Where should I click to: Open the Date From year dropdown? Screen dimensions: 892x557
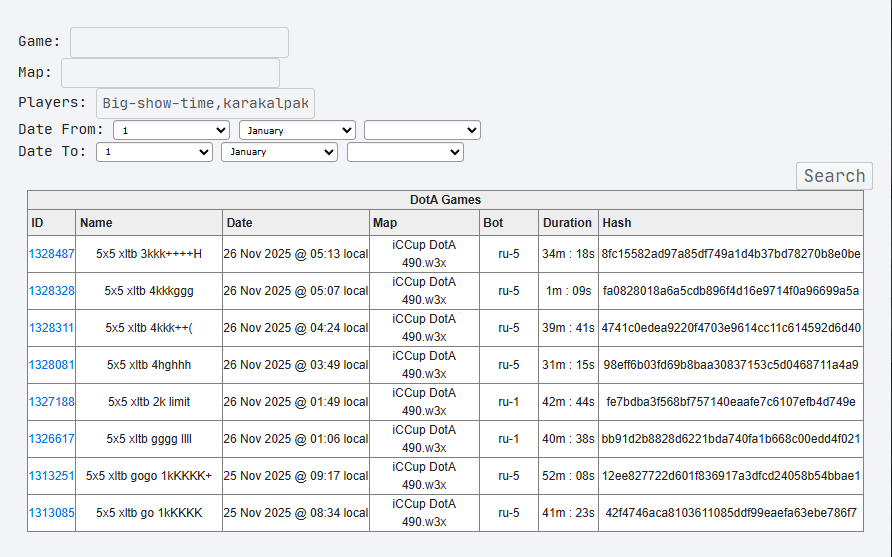(422, 130)
